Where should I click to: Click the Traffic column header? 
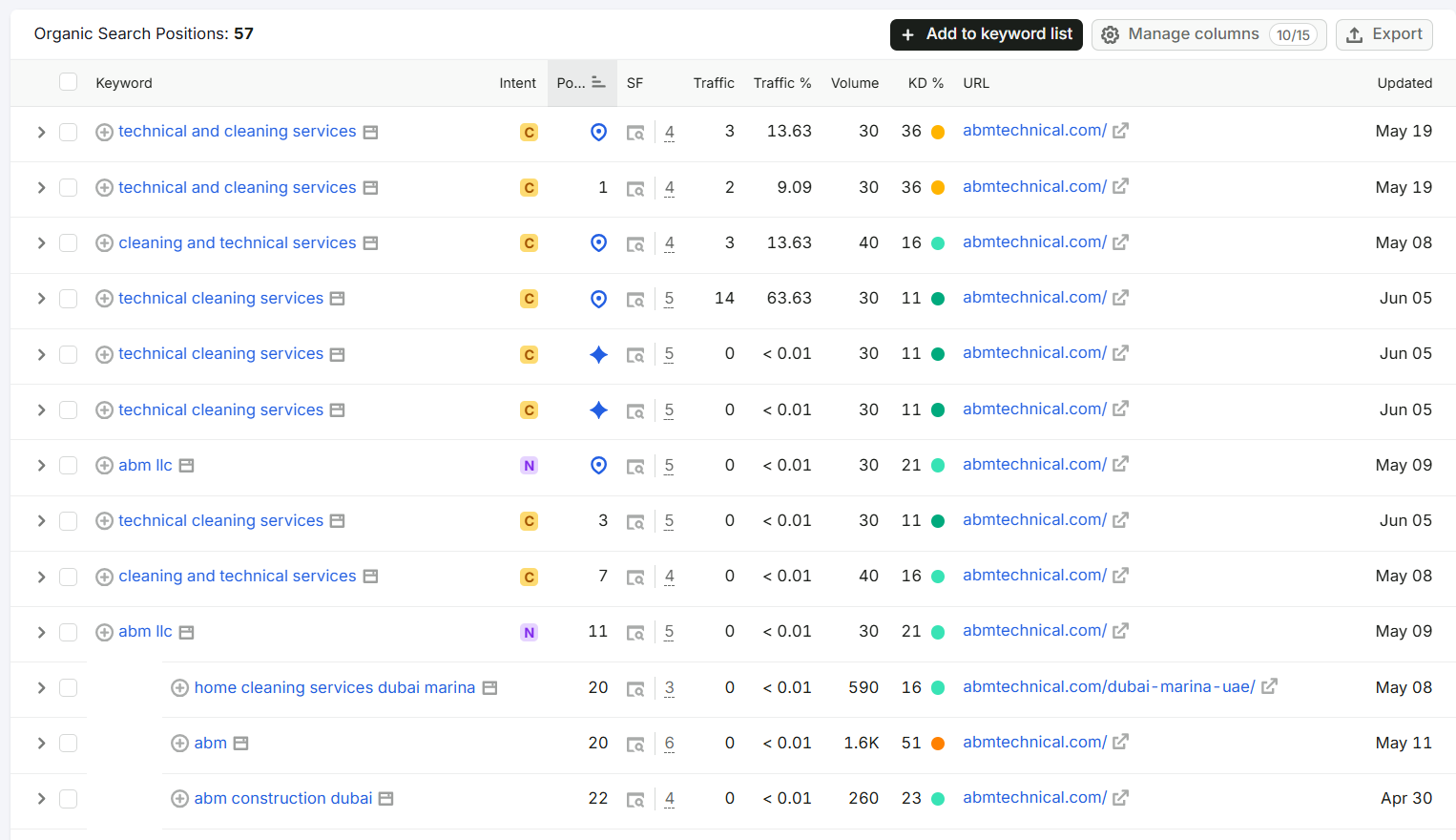click(714, 83)
